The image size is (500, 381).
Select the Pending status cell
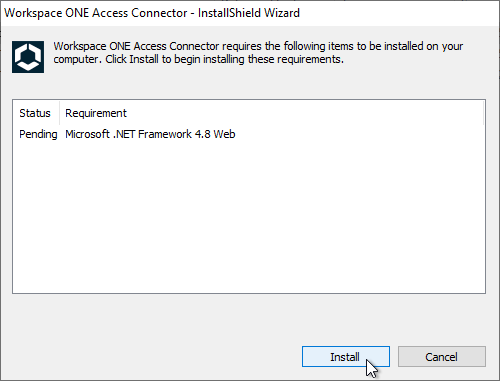point(38,134)
